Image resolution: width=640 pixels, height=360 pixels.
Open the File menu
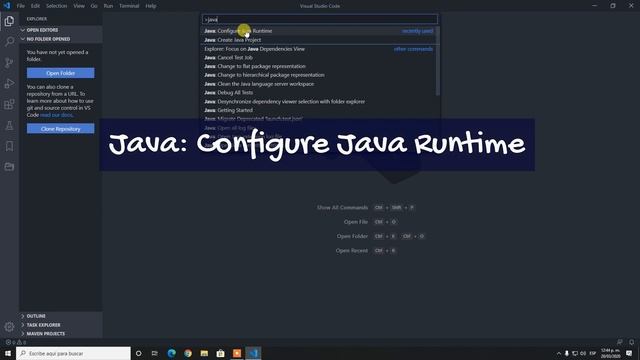coord(21,6)
